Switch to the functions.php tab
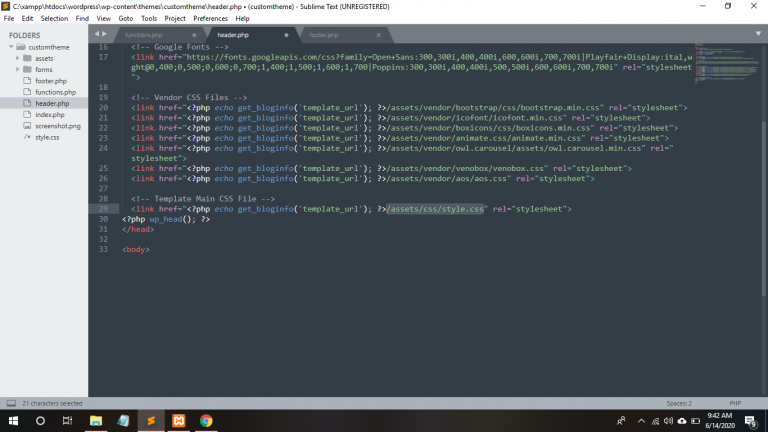The image size is (768, 432). [x=144, y=35]
